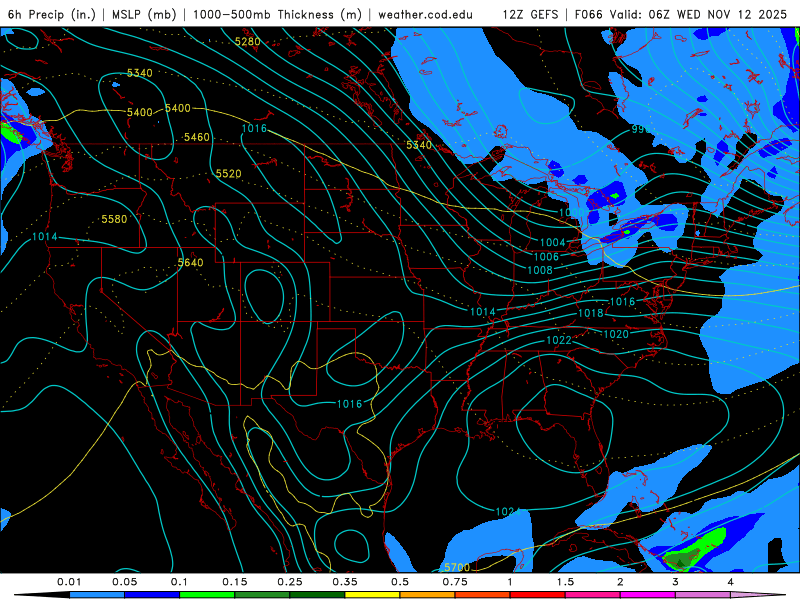Click the 0.25 legend value
This screenshot has height=600, width=800.
pyautogui.click(x=290, y=582)
